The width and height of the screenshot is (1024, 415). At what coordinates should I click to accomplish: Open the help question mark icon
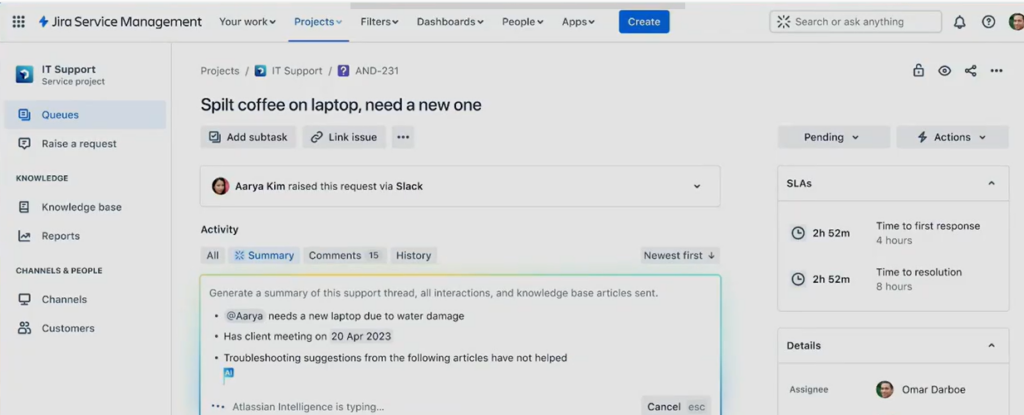click(x=989, y=22)
